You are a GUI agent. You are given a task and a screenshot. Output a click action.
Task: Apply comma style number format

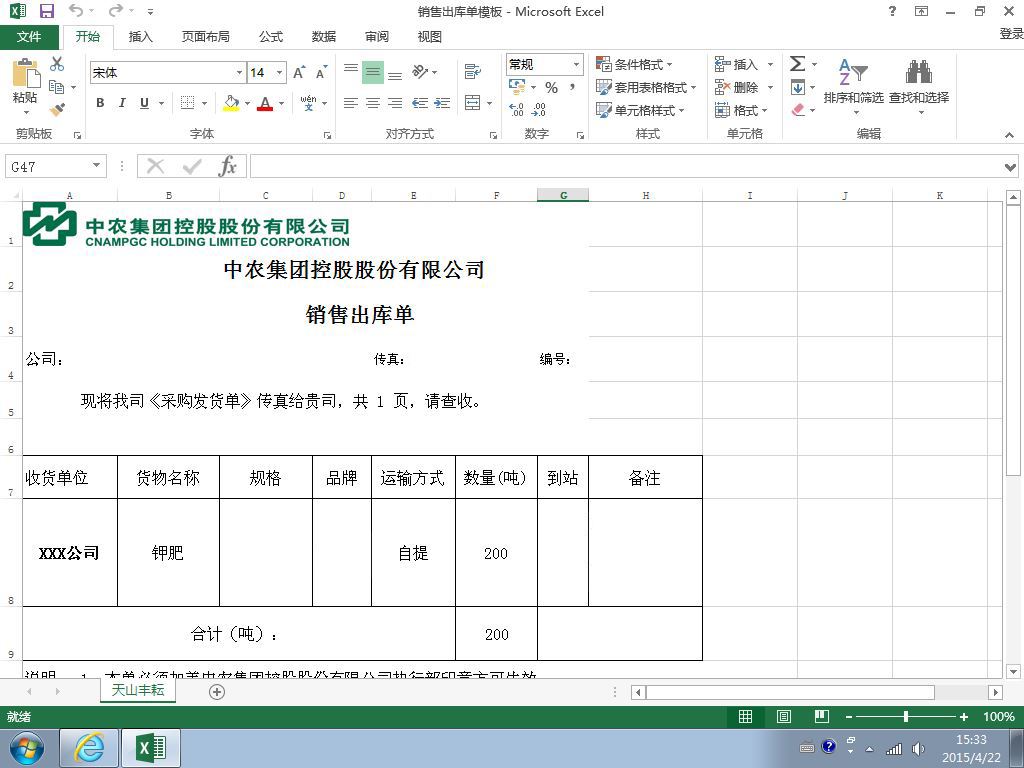coord(573,88)
